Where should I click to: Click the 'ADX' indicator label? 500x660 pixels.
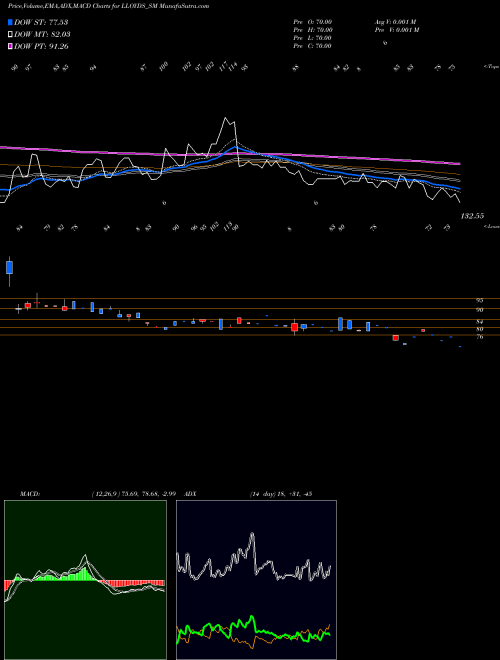click(x=190, y=494)
